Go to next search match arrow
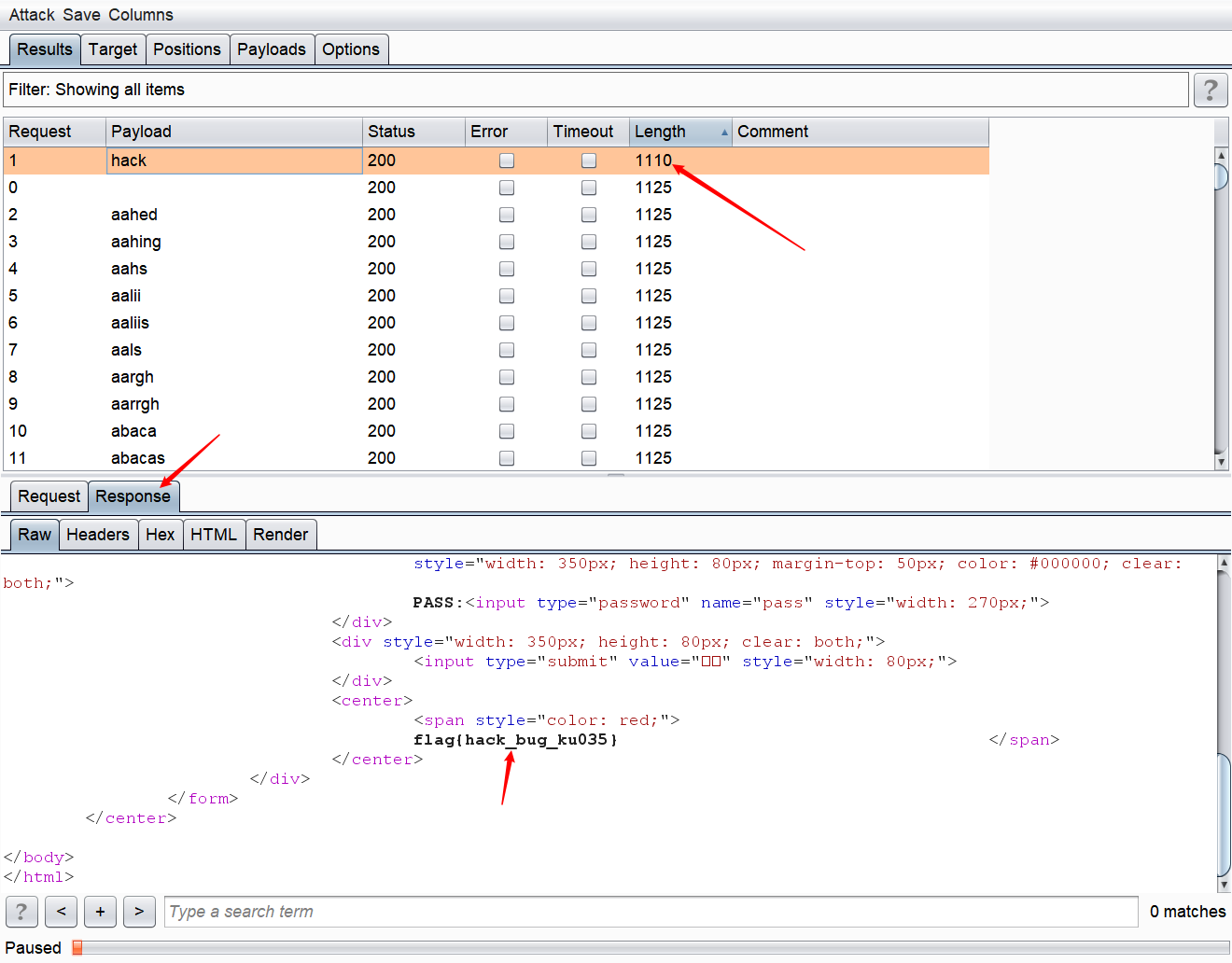 click(x=139, y=912)
